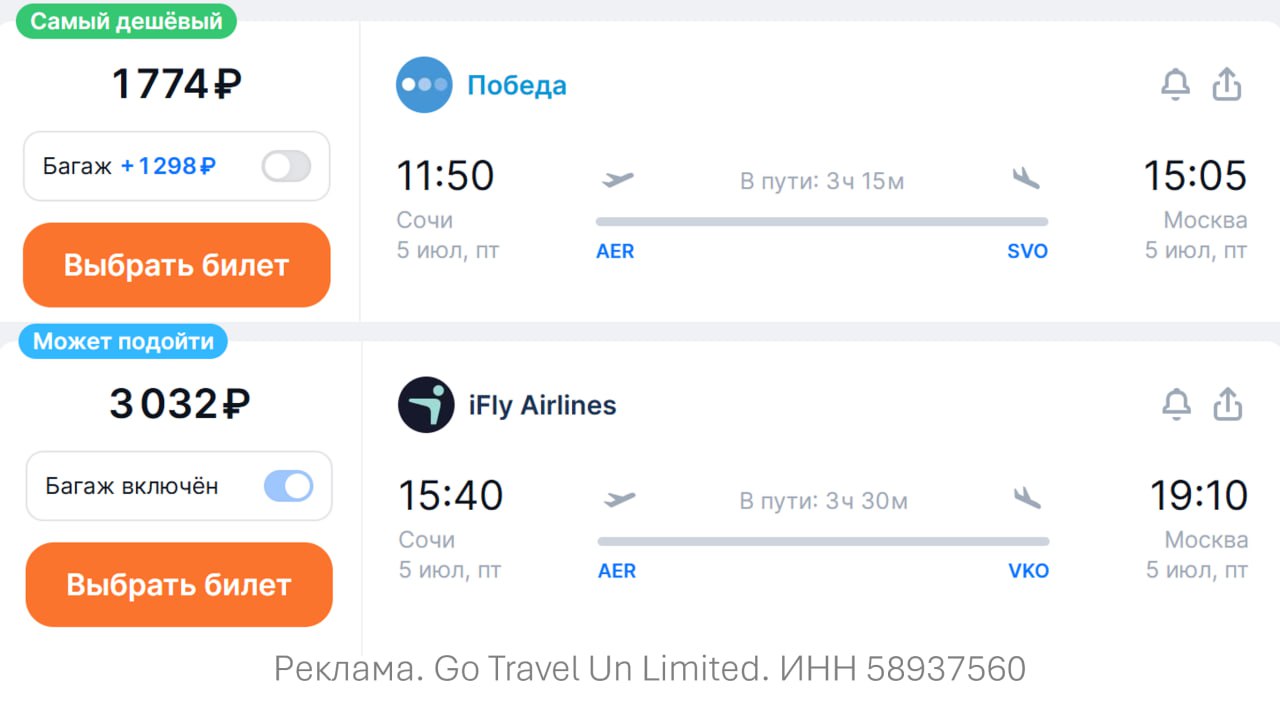1280x714 pixels.
Task: Click the bell icon on Победа ticket
Action: 1175,85
